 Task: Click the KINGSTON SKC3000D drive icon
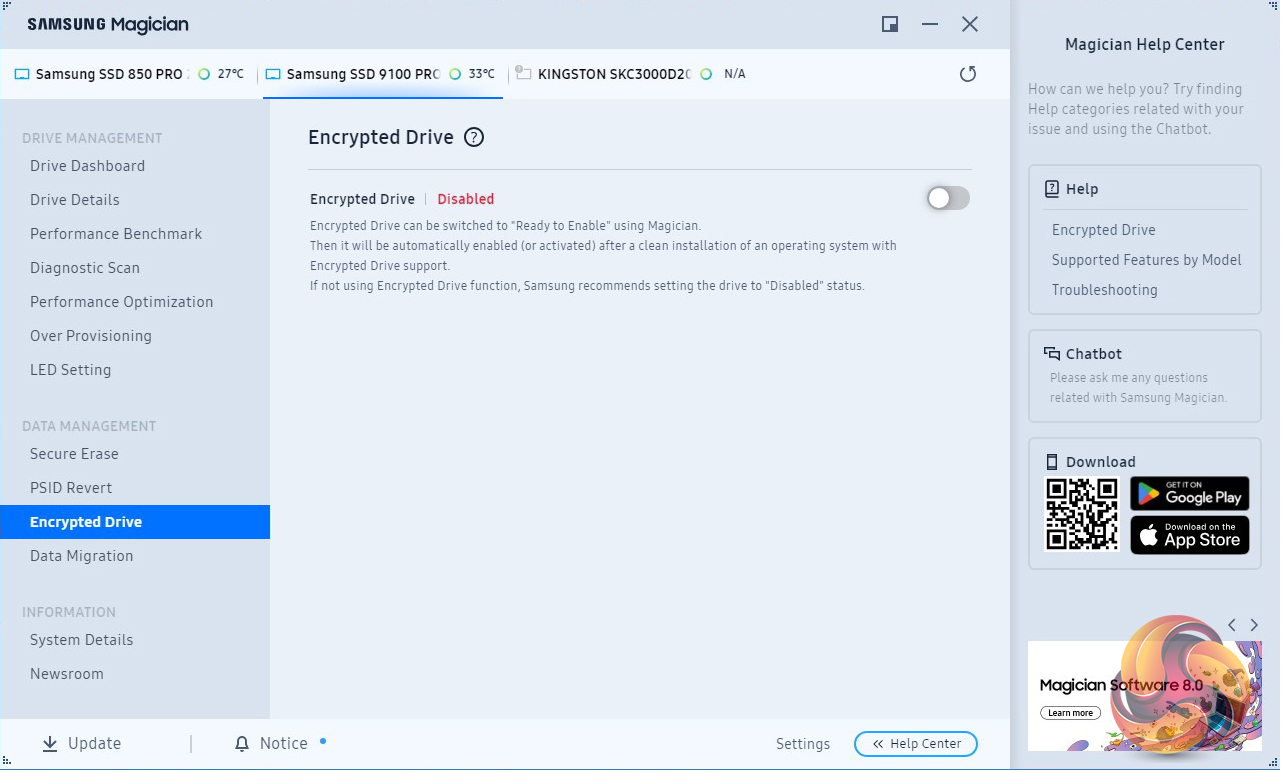coord(523,73)
